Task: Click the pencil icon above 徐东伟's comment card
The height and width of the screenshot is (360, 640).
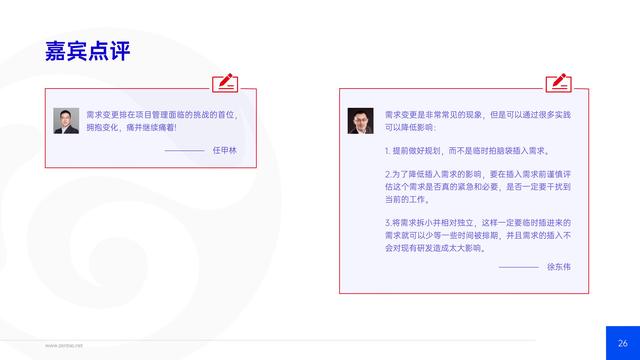Action: [x=559, y=83]
